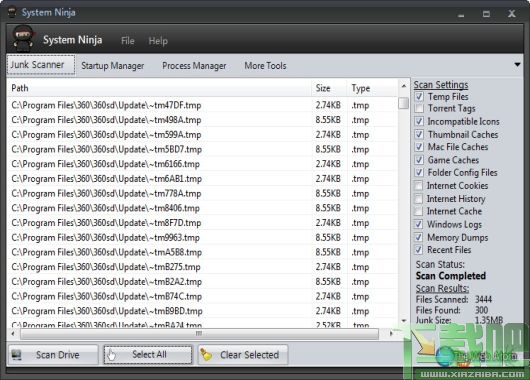This screenshot has height=380, width=530.
Task: Click the horizontal scroll left arrow
Action: coord(13,334)
